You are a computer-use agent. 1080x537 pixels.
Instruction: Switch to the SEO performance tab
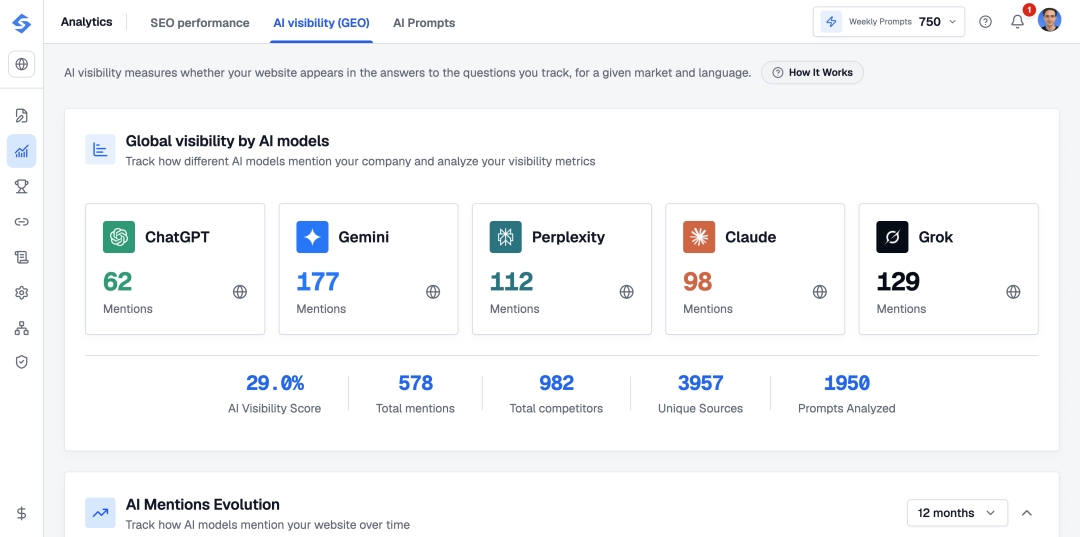point(200,23)
